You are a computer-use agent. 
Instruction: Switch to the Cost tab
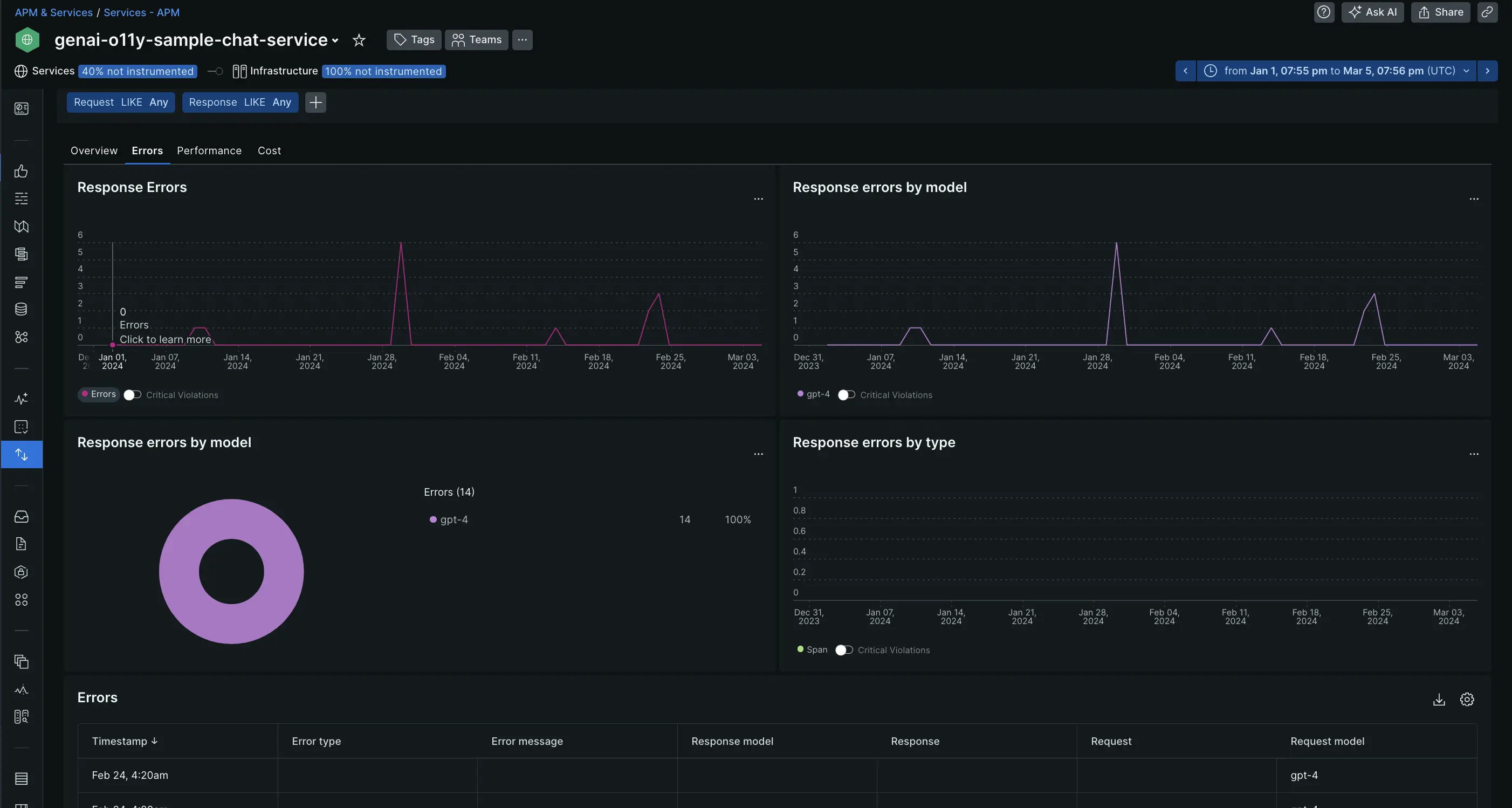point(269,150)
